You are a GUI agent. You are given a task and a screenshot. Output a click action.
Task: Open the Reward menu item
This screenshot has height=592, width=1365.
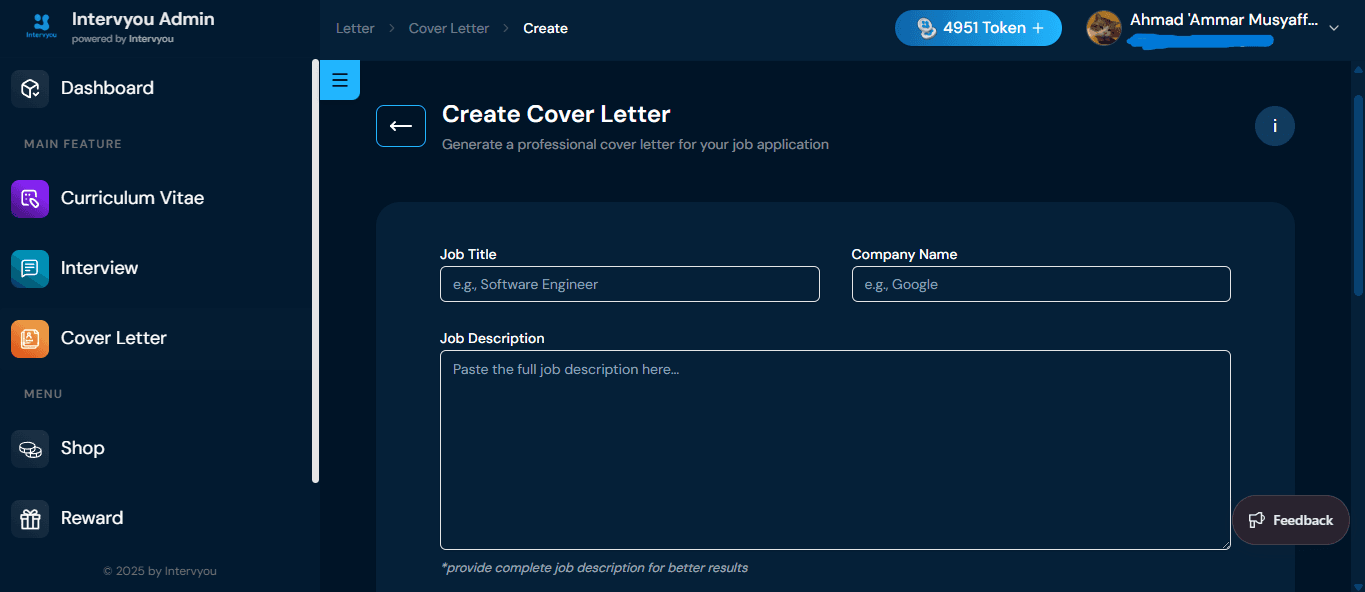pos(160,518)
